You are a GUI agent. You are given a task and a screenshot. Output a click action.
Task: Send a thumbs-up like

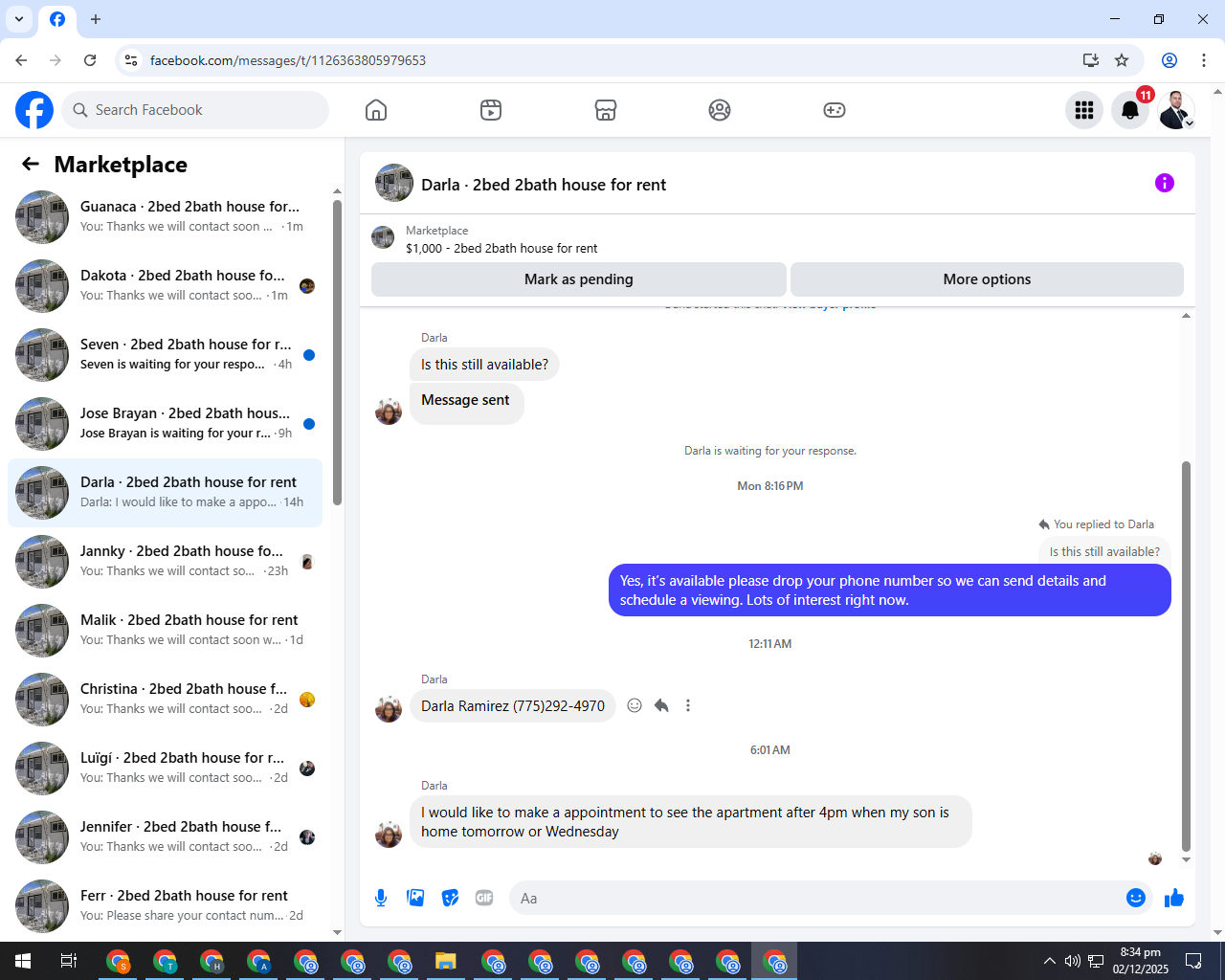click(1174, 898)
